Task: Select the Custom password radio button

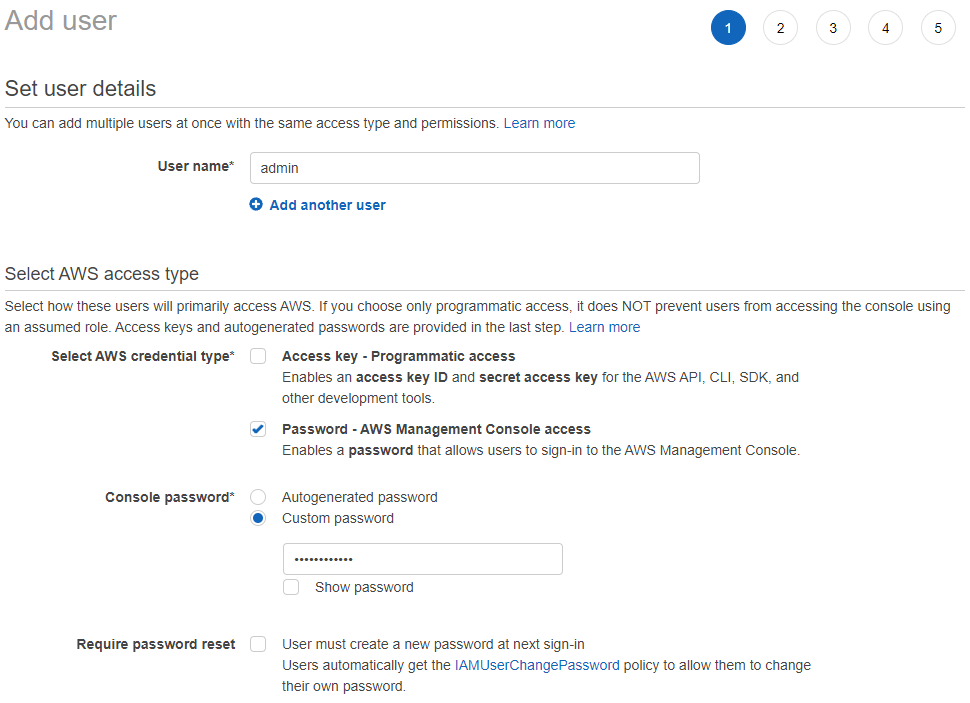Action: (x=258, y=518)
